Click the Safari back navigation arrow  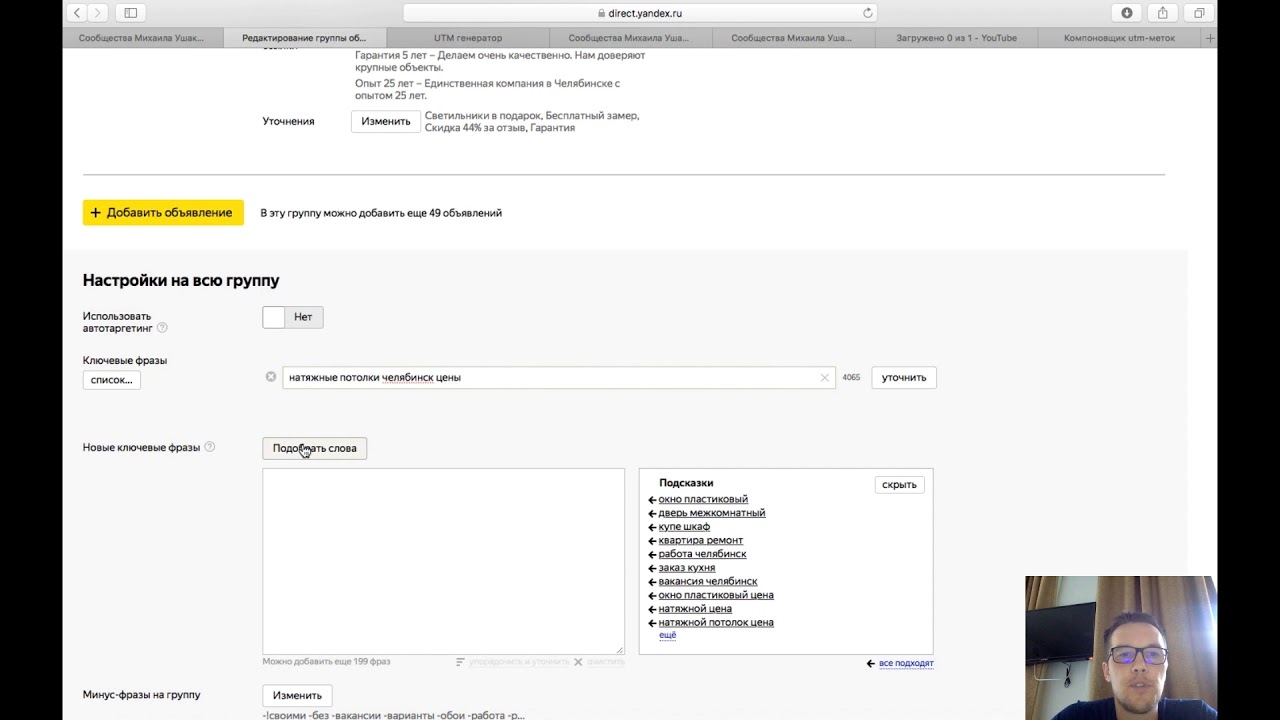click(77, 13)
